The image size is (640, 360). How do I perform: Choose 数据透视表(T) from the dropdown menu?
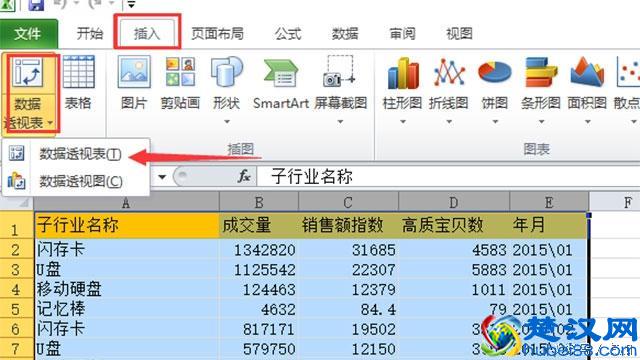coord(77,154)
